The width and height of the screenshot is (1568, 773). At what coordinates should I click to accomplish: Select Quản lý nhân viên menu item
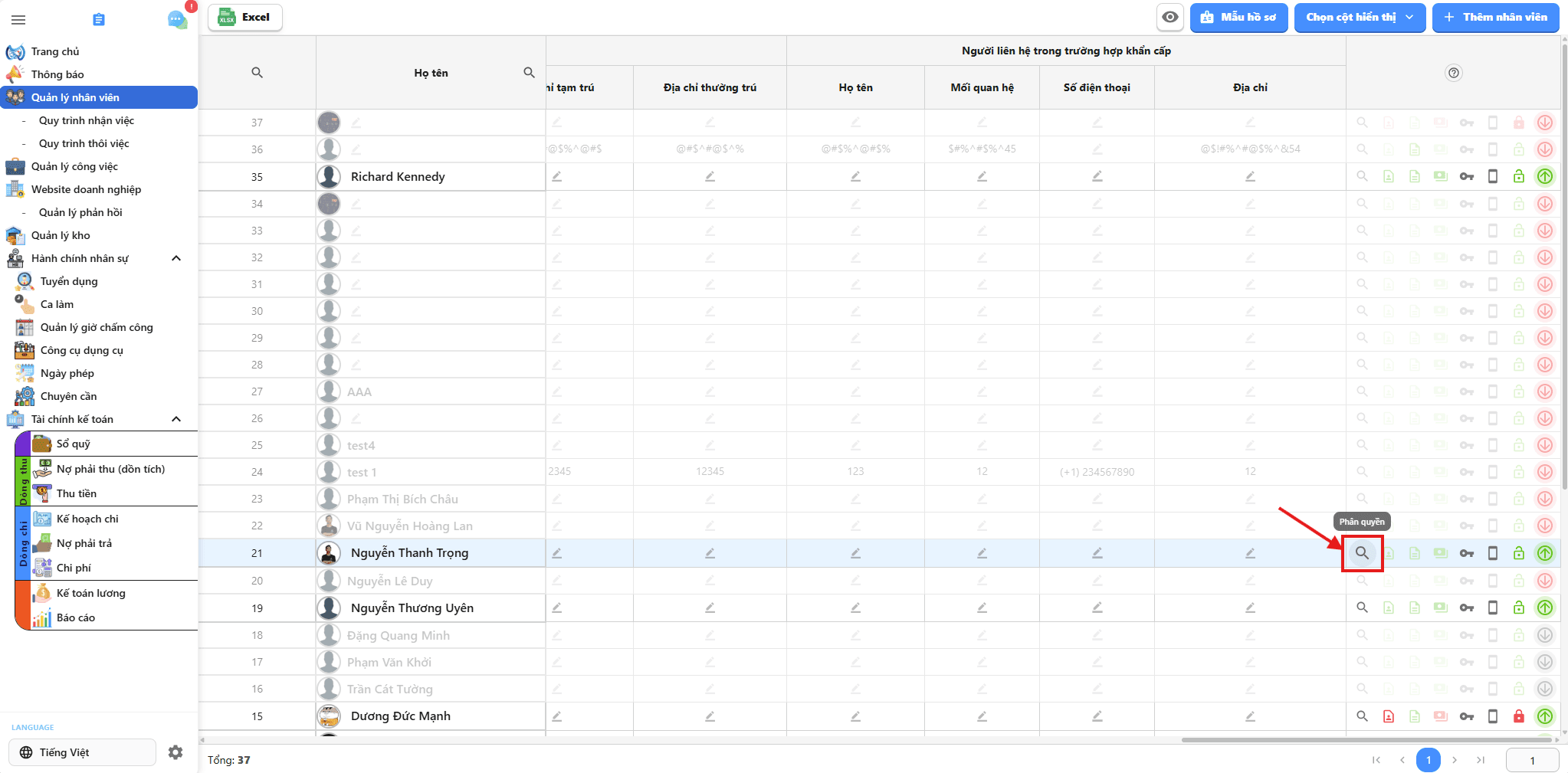pyautogui.click(x=98, y=97)
